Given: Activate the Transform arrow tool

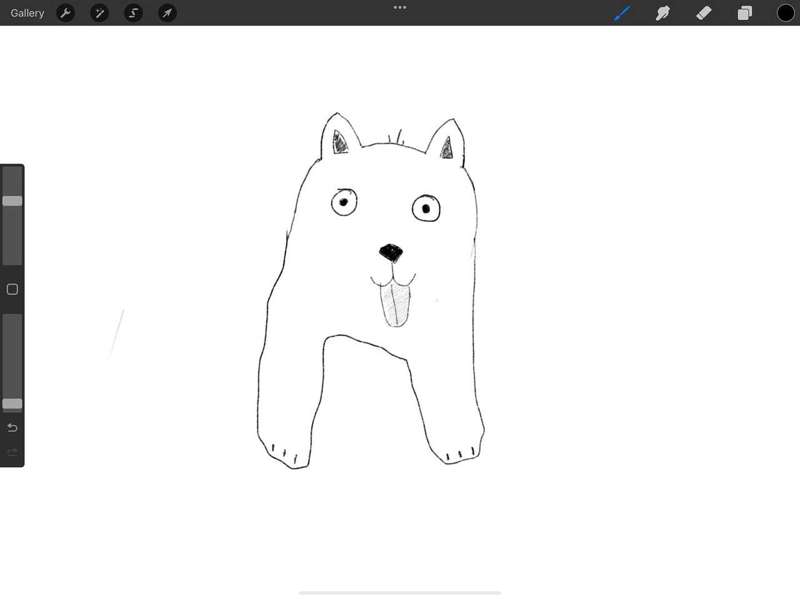Looking at the screenshot, I should click(167, 13).
